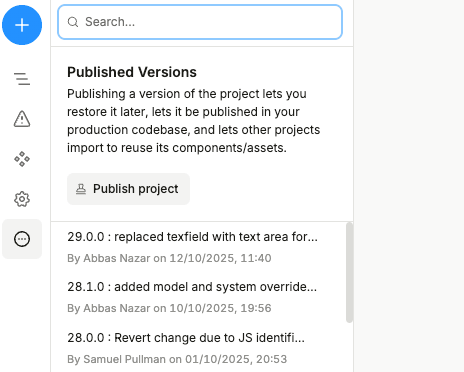Click the search magnifier icon
This screenshot has height=372, width=464.
tap(73, 22)
